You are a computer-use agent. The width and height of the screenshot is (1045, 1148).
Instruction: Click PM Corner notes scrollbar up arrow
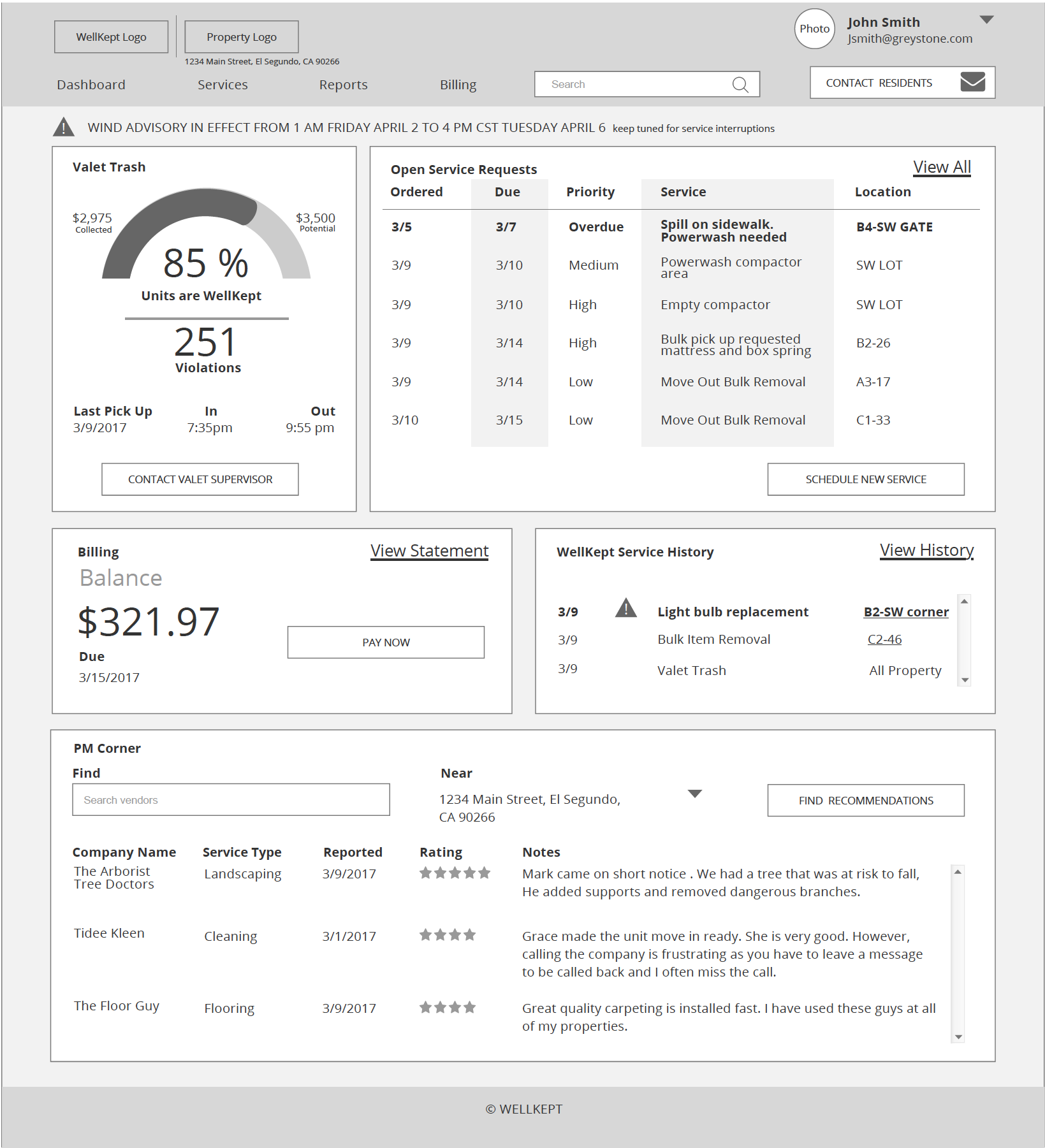coord(958,871)
